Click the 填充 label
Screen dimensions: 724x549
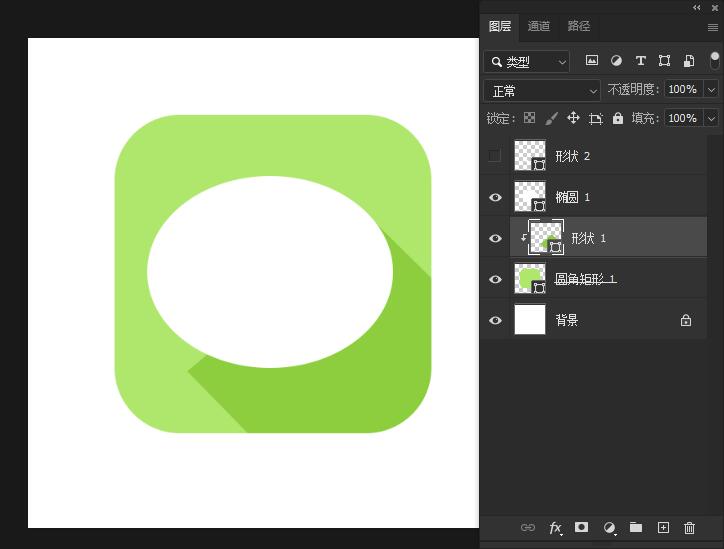pyautogui.click(x=645, y=119)
